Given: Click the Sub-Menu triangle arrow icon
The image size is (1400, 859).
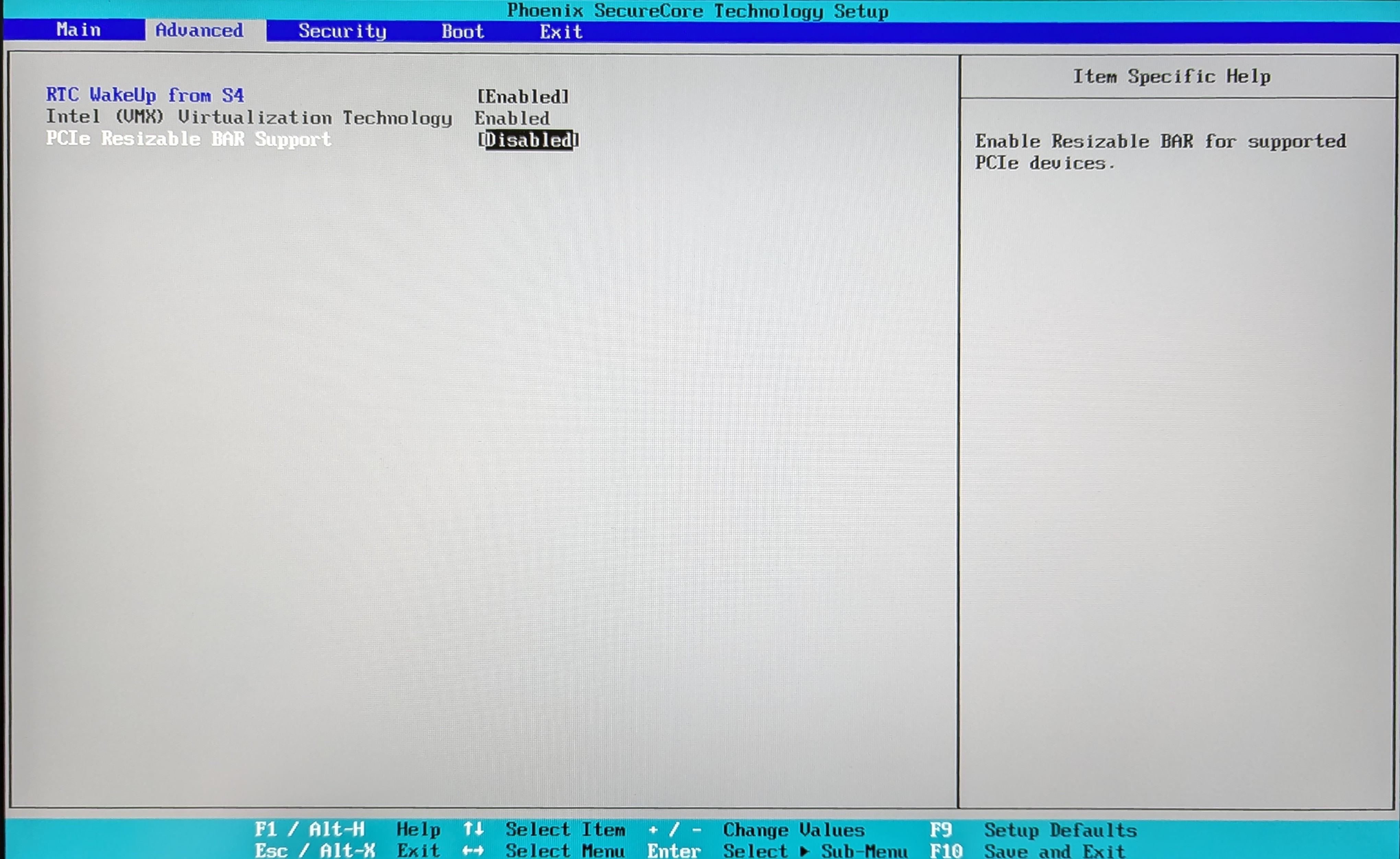Looking at the screenshot, I should point(804,851).
